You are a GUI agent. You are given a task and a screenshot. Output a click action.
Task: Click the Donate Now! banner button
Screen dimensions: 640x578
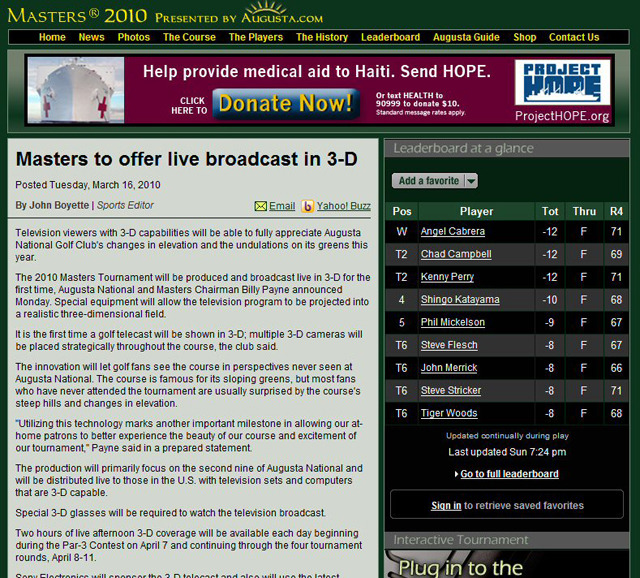tap(286, 103)
